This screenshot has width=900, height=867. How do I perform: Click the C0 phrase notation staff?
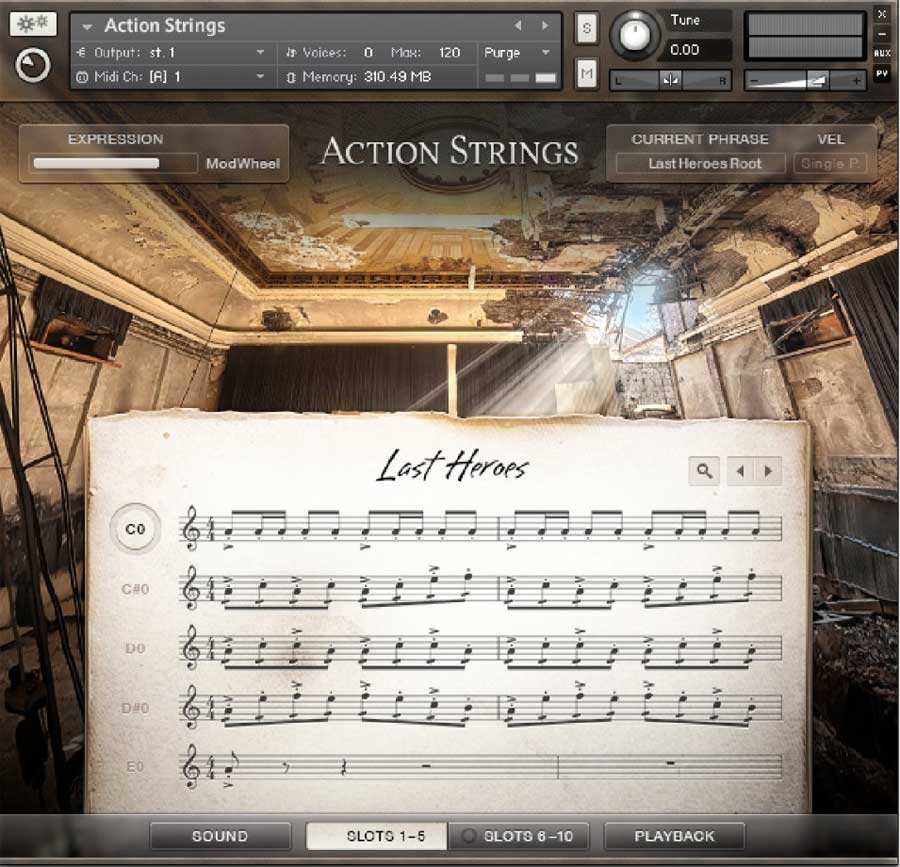(x=481, y=528)
